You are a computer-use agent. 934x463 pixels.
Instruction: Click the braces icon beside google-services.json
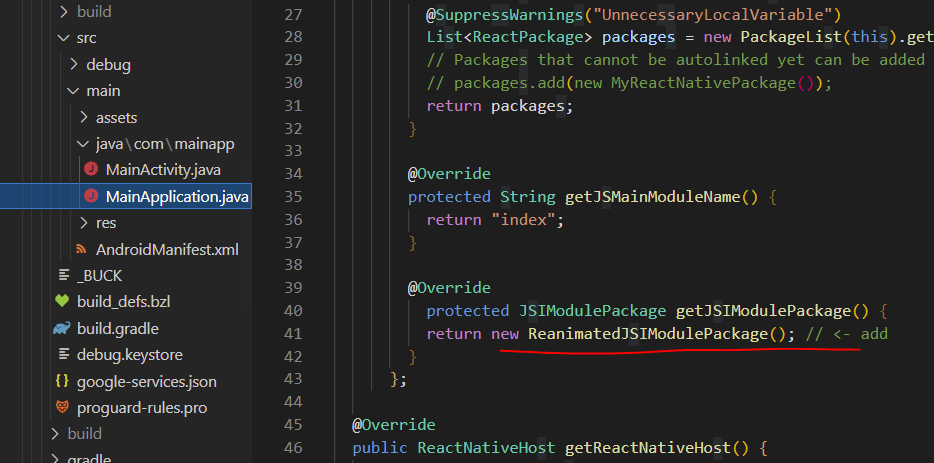tap(62, 381)
